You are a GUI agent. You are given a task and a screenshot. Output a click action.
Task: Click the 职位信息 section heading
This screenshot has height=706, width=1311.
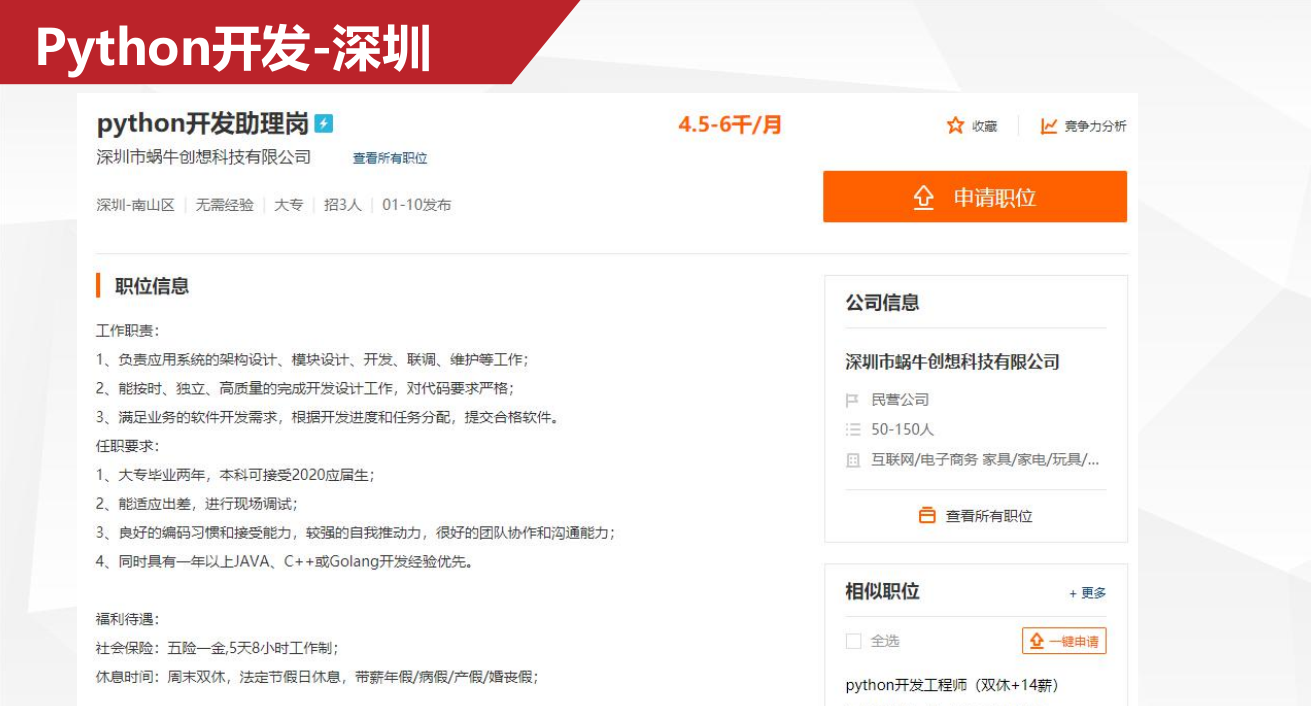point(152,286)
